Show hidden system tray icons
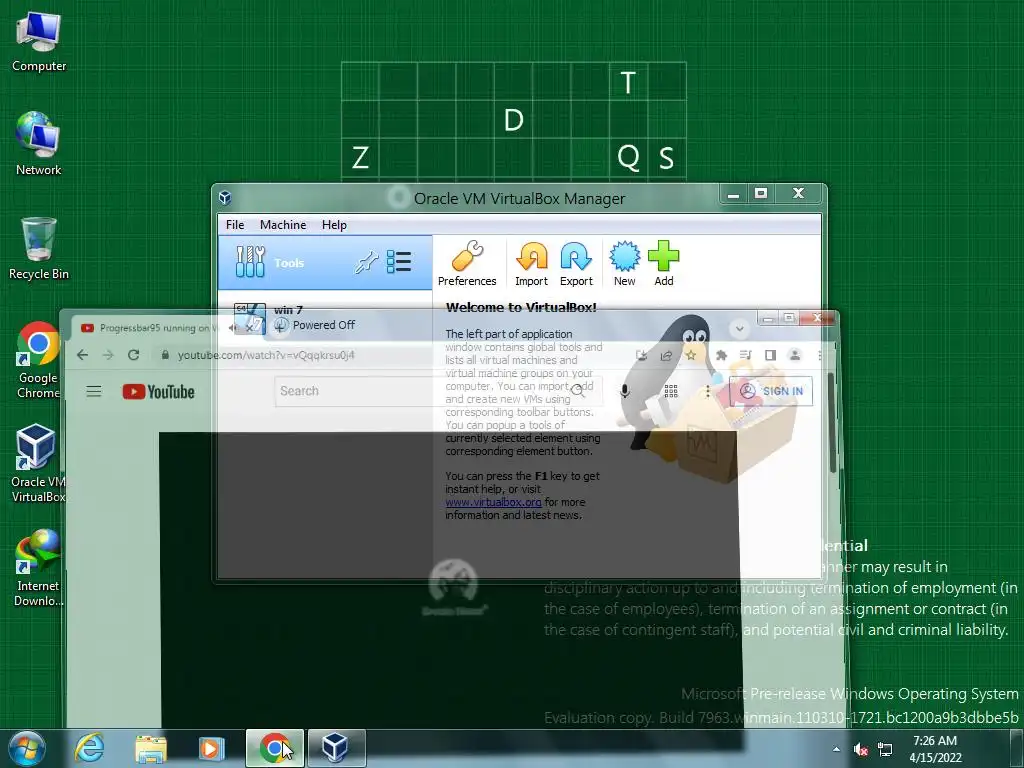The image size is (1024, 768). click(836, 749)
